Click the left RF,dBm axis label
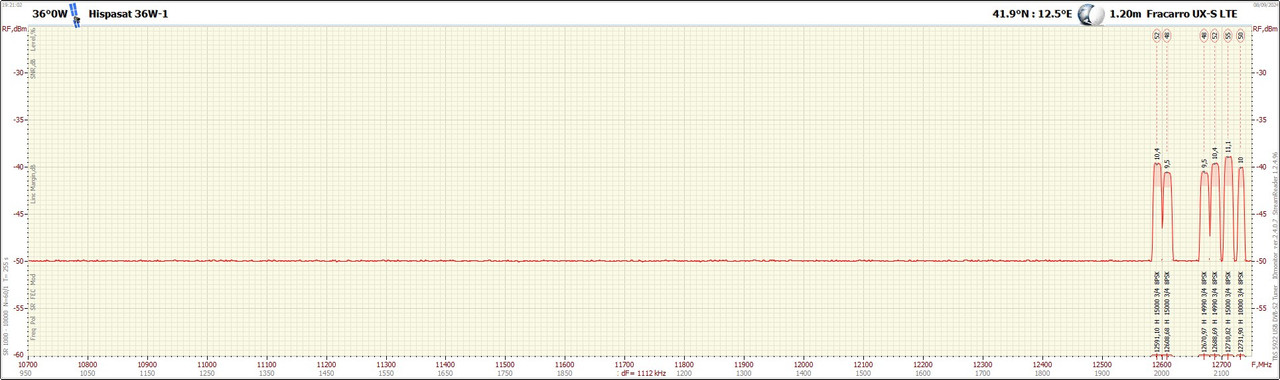 pyautogui.click(x=14, y=28)
